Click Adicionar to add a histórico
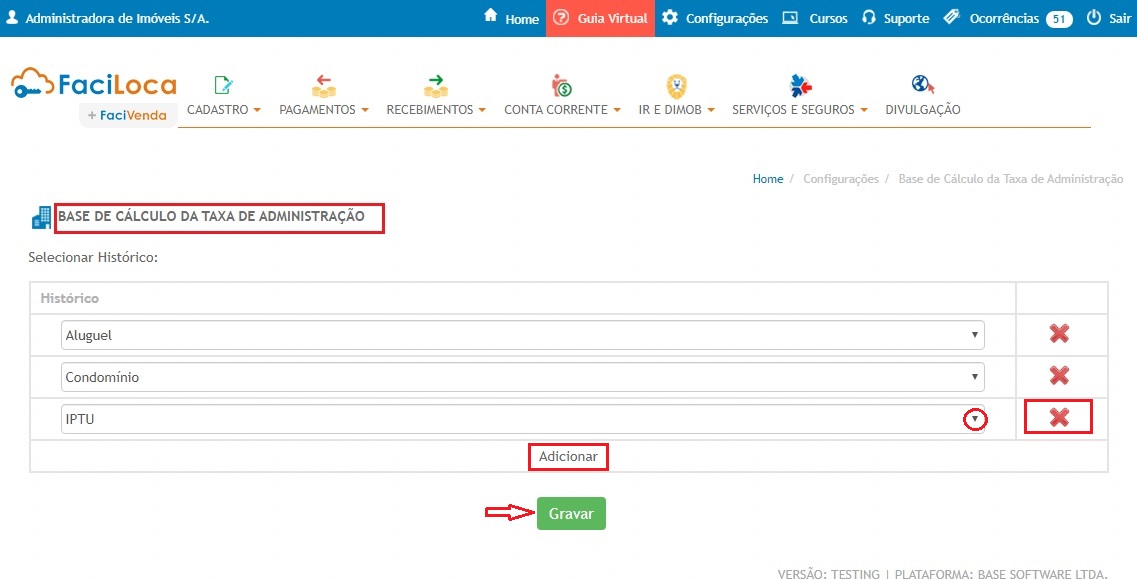This screenshot has width=1137, height=579. pyautogui.click(x=568, y=456)
